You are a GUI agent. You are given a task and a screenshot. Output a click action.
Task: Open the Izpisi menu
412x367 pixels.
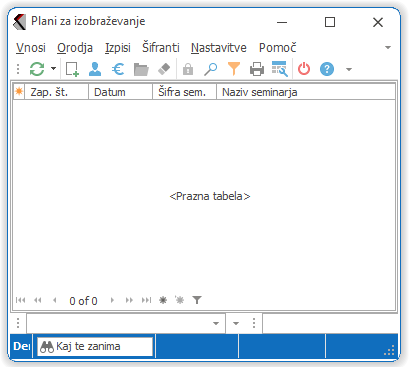118,48
